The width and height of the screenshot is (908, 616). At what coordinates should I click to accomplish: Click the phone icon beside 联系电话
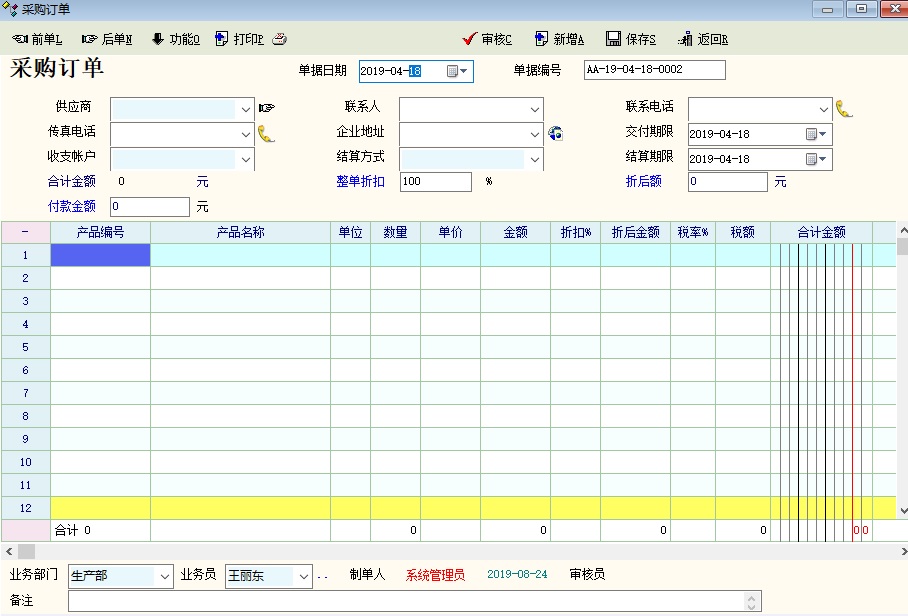(844, 108)
